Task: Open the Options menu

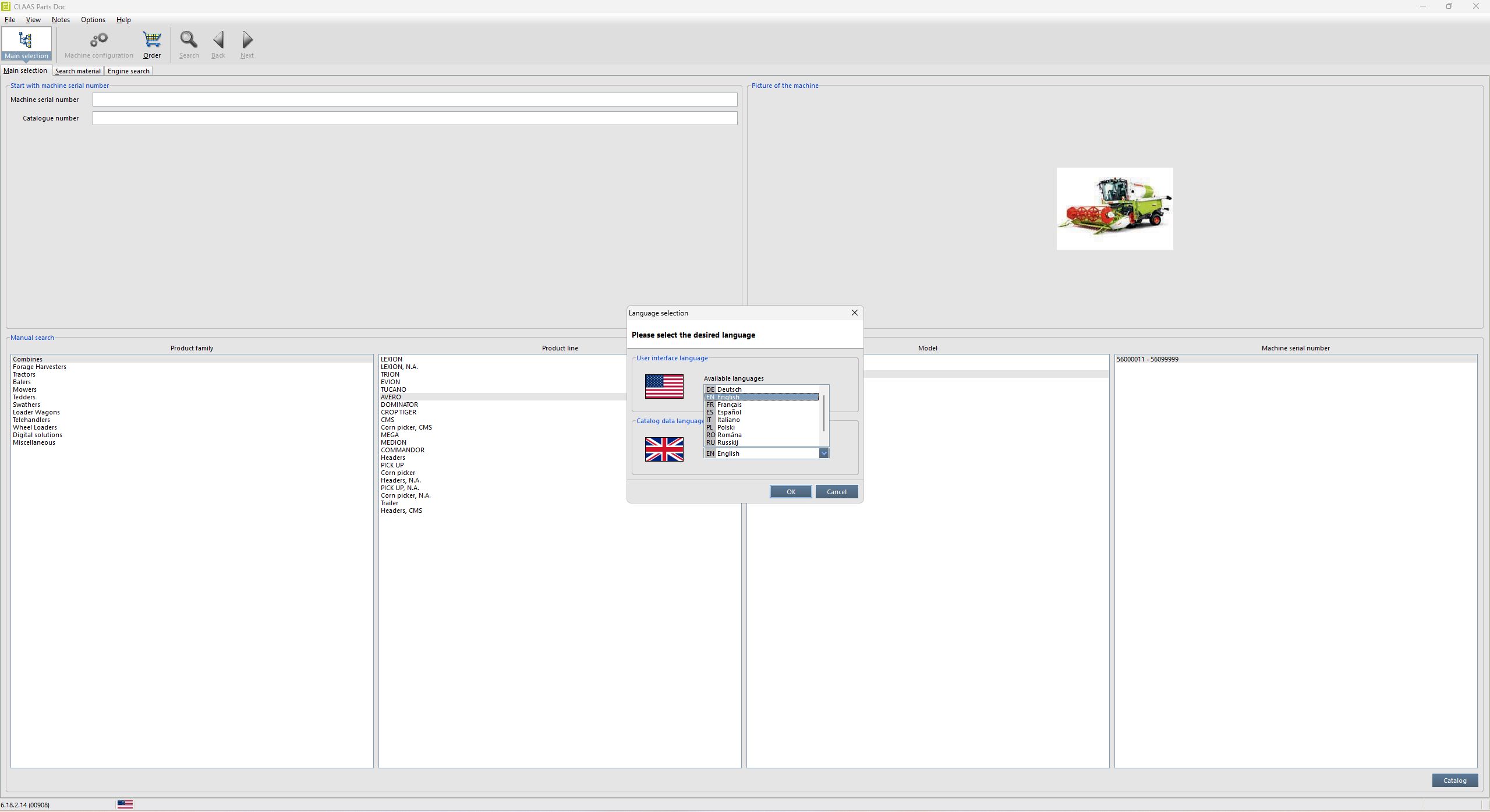Action: coord(93,20)
